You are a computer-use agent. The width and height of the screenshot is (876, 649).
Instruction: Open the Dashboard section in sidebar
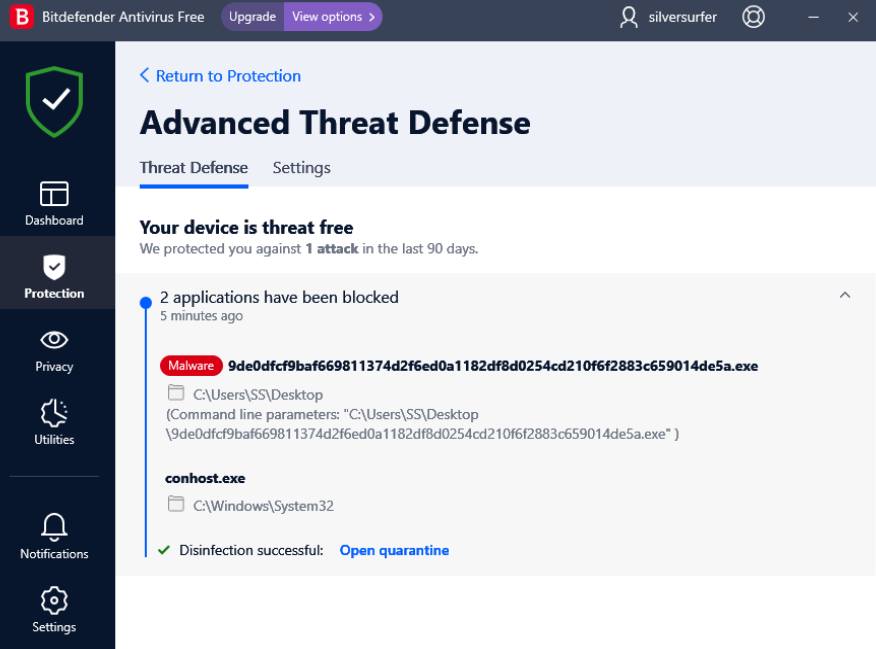pos(54,203)
